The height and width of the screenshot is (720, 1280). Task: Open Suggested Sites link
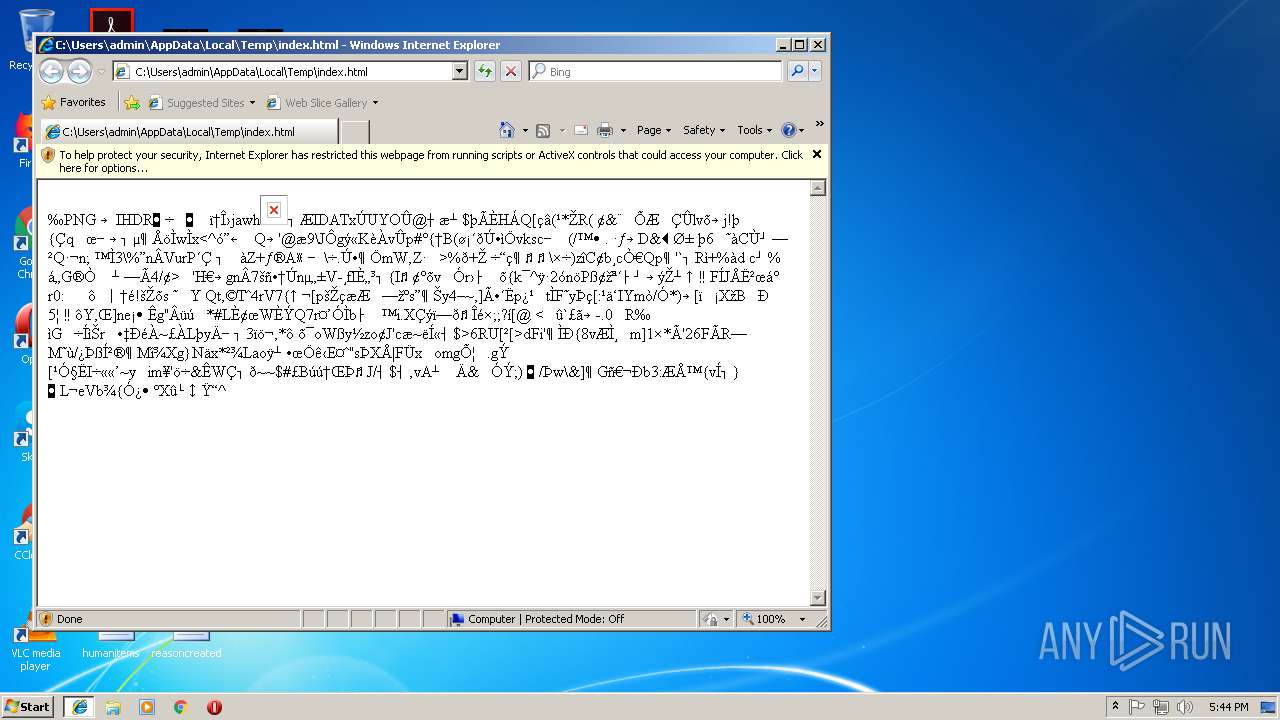point(201,103)
